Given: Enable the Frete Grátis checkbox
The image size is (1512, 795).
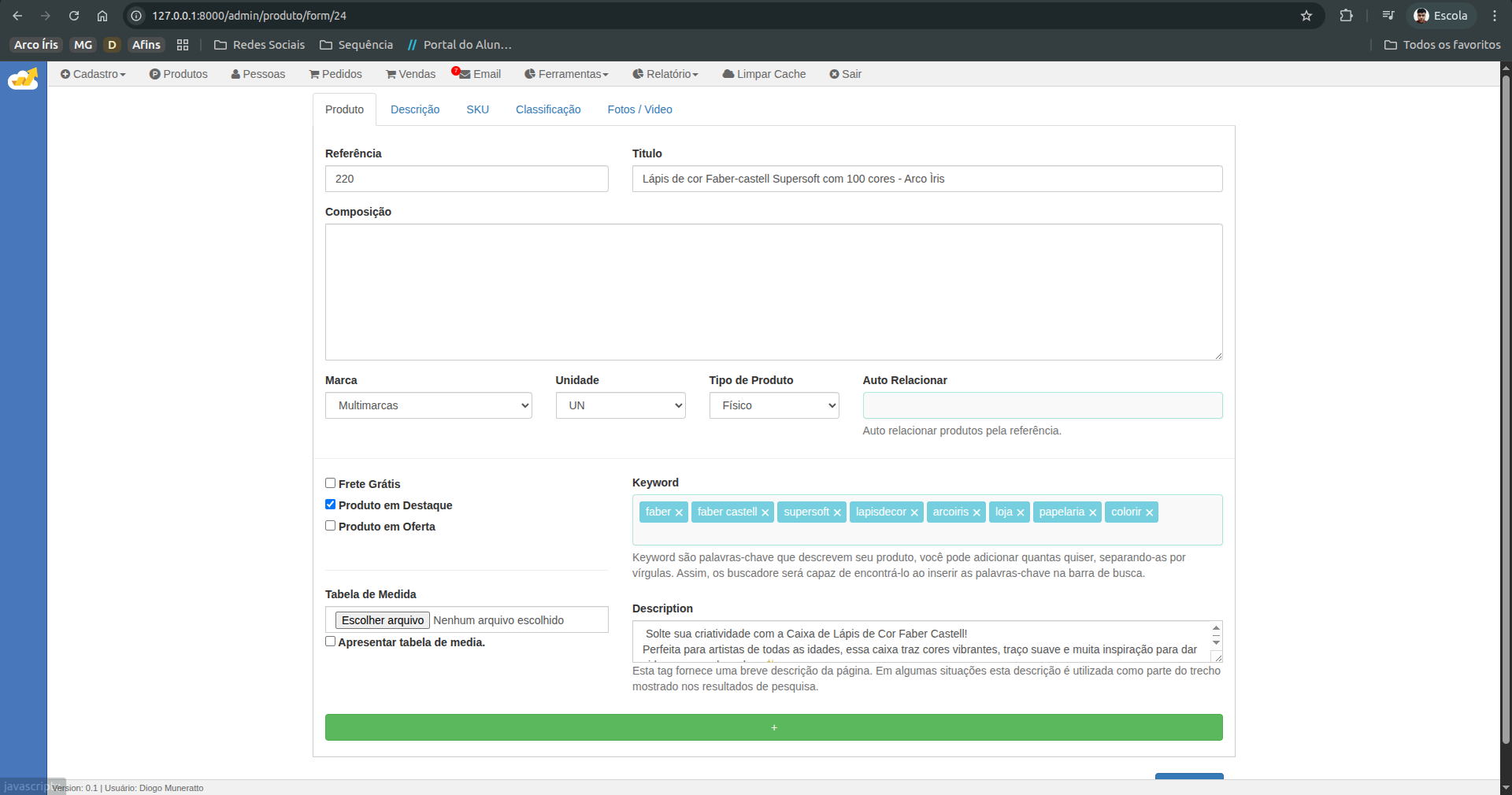Looking at the screenshot, I should 331,483.
